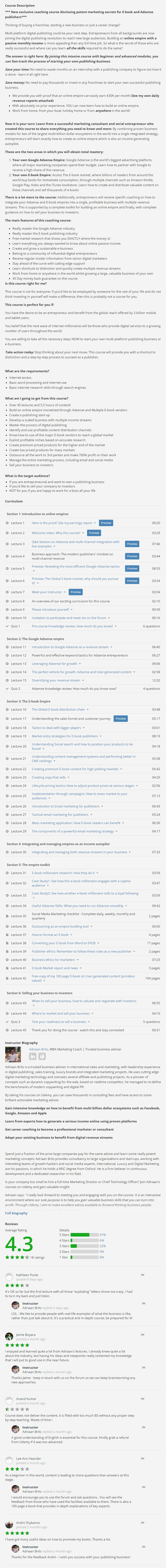Click 'Section 3: The E-book Empire' heading

pos(29,701)
